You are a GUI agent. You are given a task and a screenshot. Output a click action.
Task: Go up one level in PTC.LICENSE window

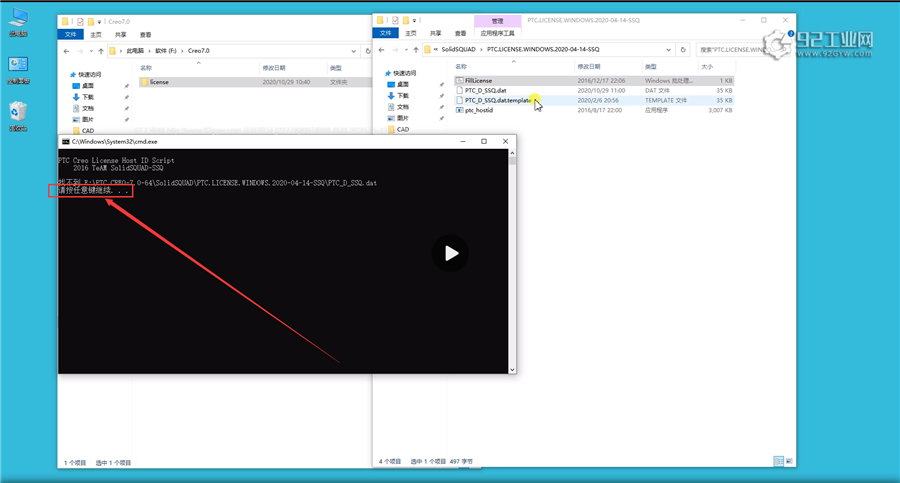click(416, 50)
